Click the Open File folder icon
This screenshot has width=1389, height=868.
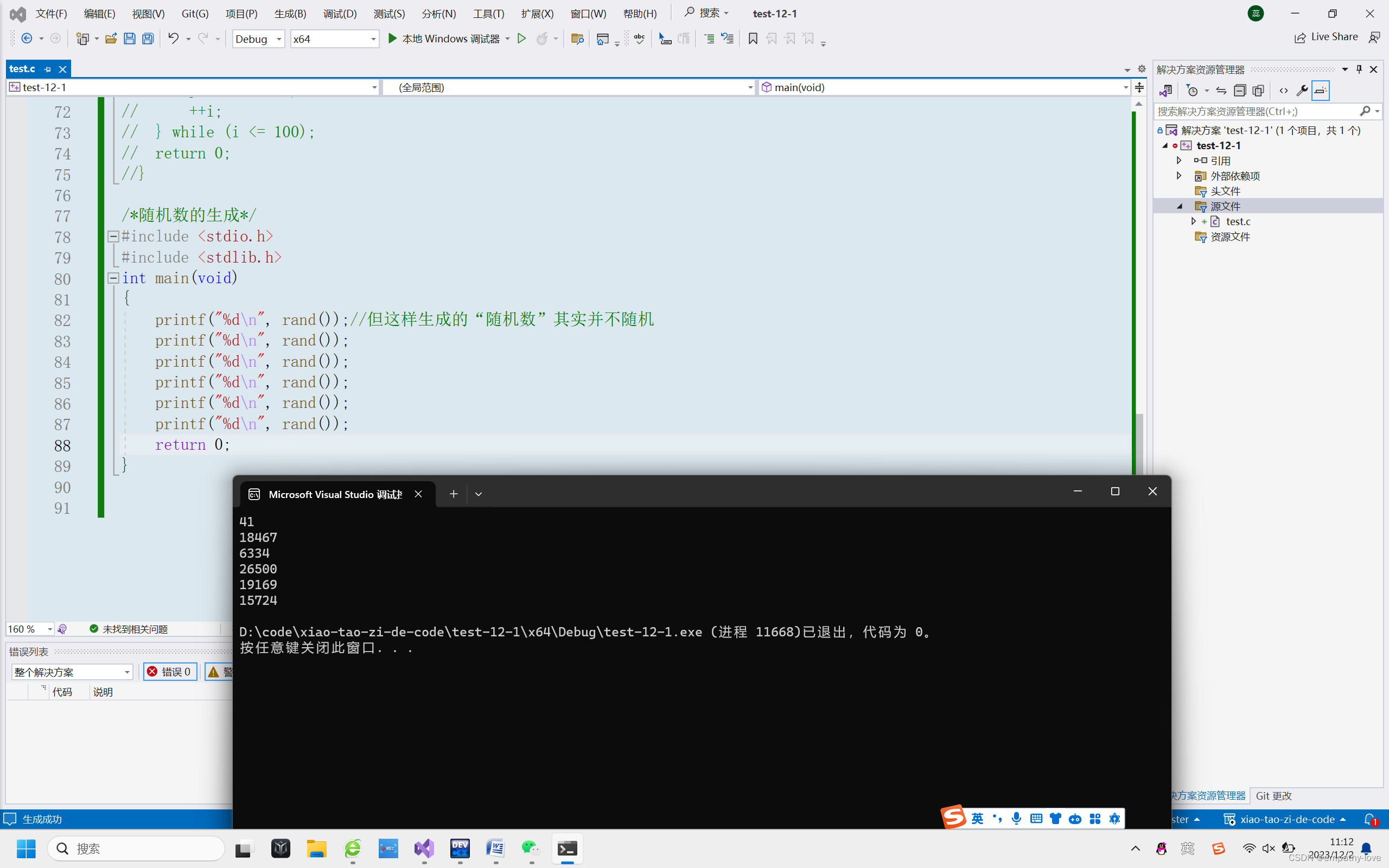point(111,39)
